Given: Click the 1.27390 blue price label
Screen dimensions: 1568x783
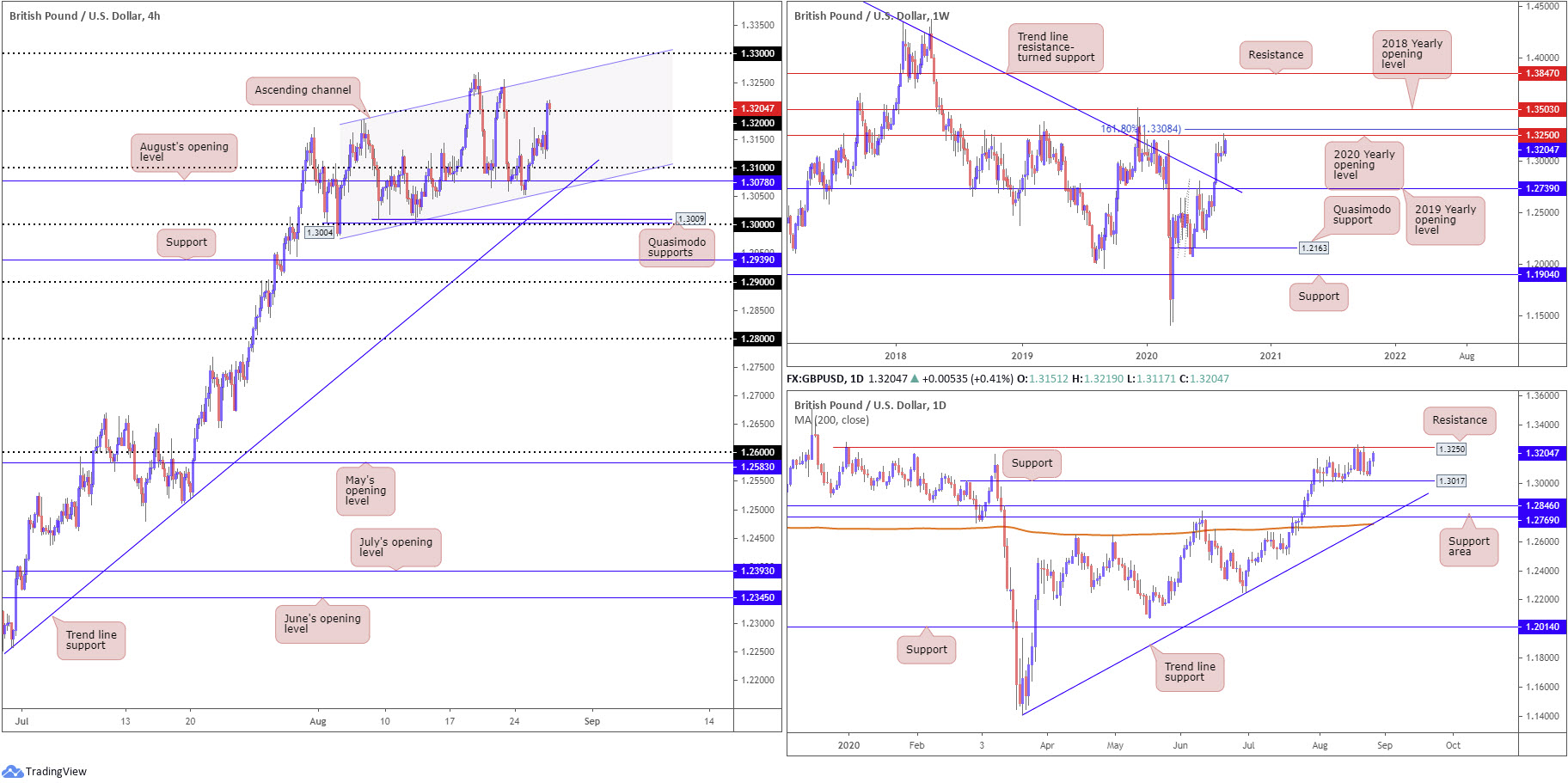Looking at the screenshot, I should pos(1542,188).
